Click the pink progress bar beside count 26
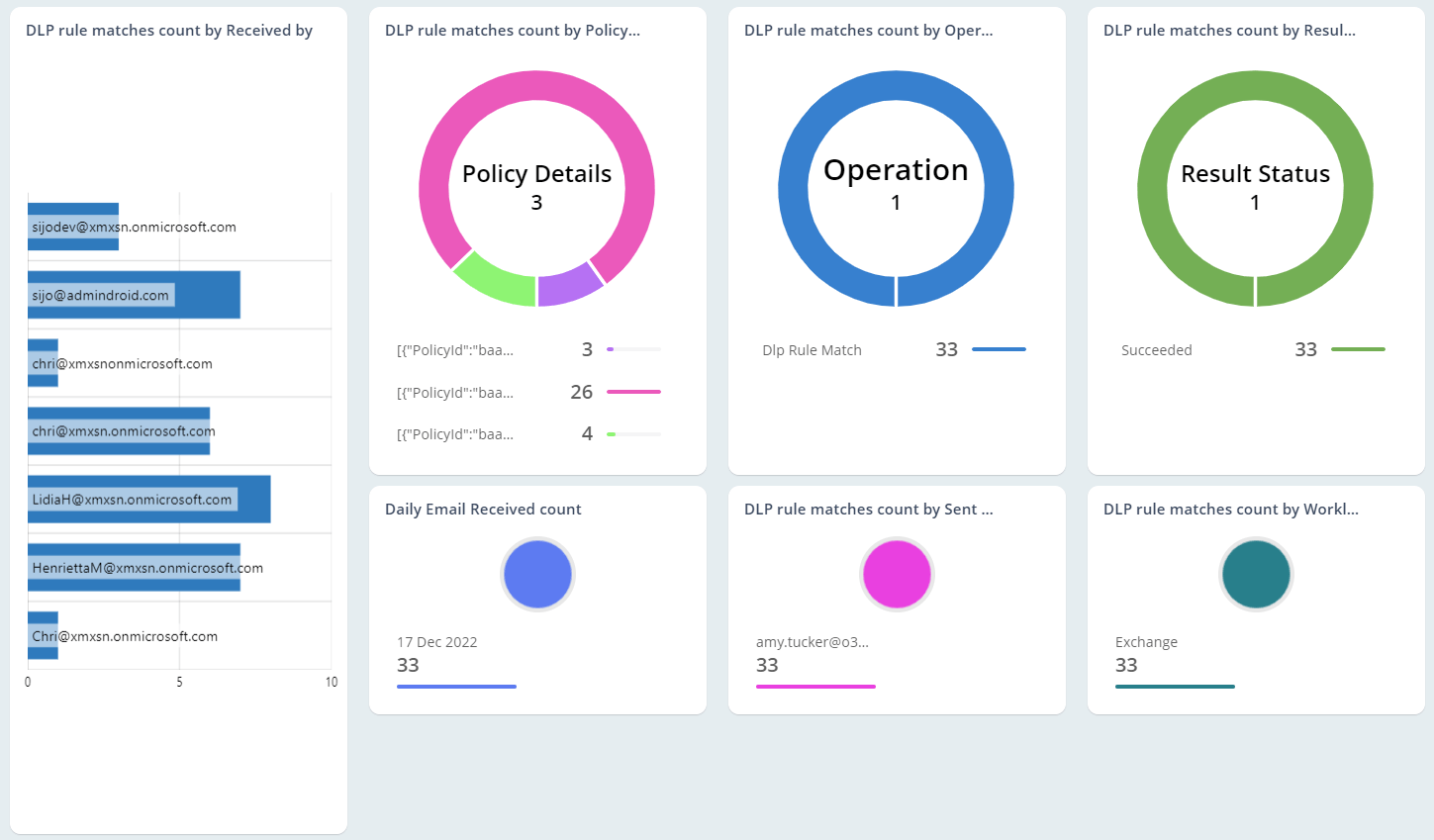This screenshot has width=1434, height=840. pos(631,391)
